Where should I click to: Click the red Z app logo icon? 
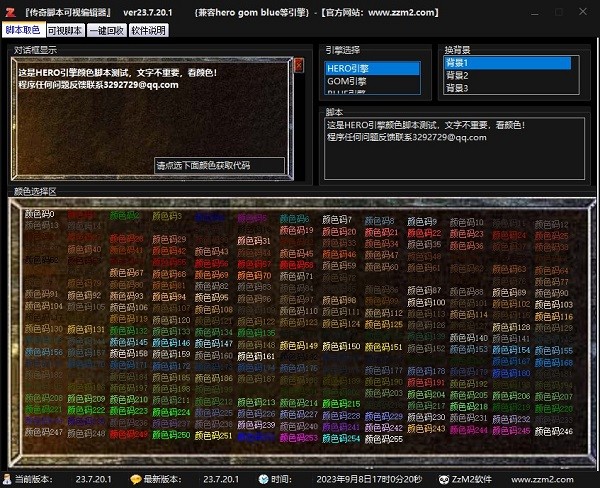[9, 11]
